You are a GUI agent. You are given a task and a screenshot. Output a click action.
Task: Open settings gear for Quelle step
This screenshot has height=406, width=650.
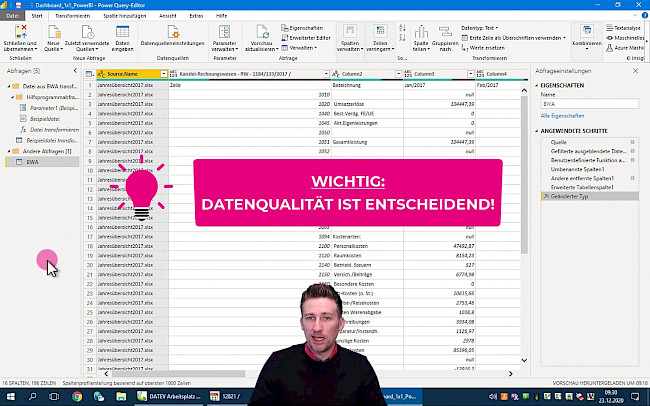click(632, 142)
